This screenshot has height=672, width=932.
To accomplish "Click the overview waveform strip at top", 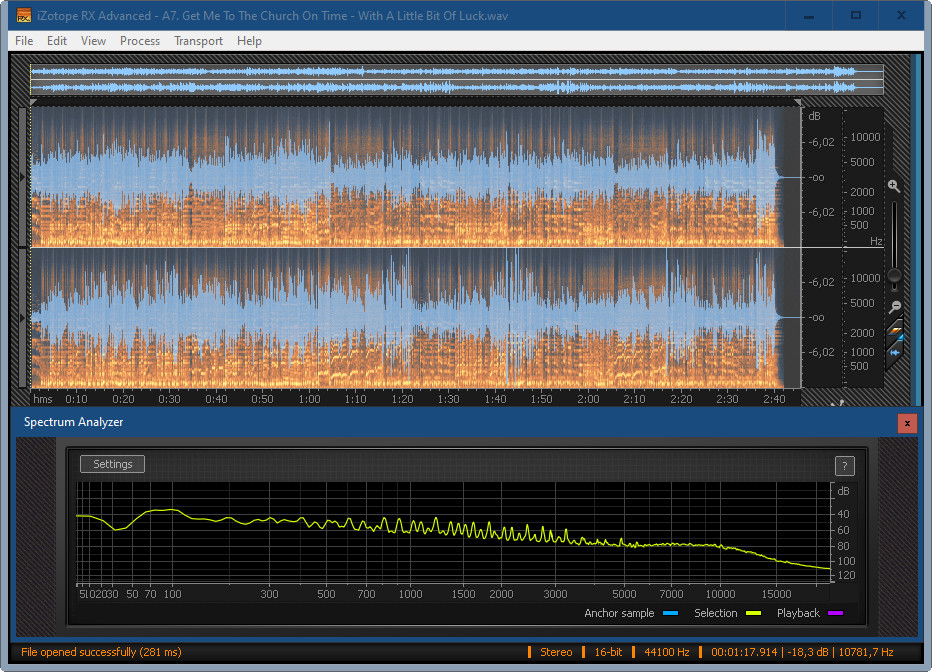I will click(456, 80).
